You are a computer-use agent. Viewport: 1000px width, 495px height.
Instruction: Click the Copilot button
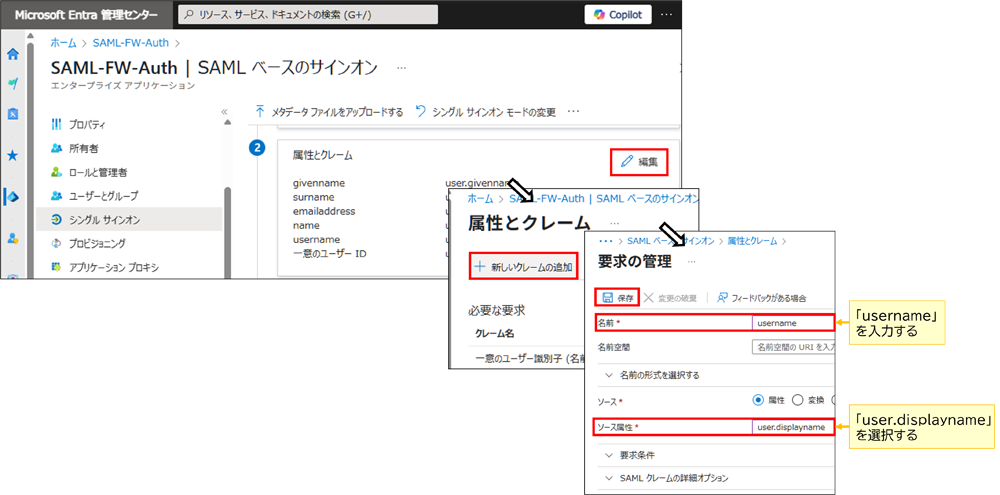618,14
